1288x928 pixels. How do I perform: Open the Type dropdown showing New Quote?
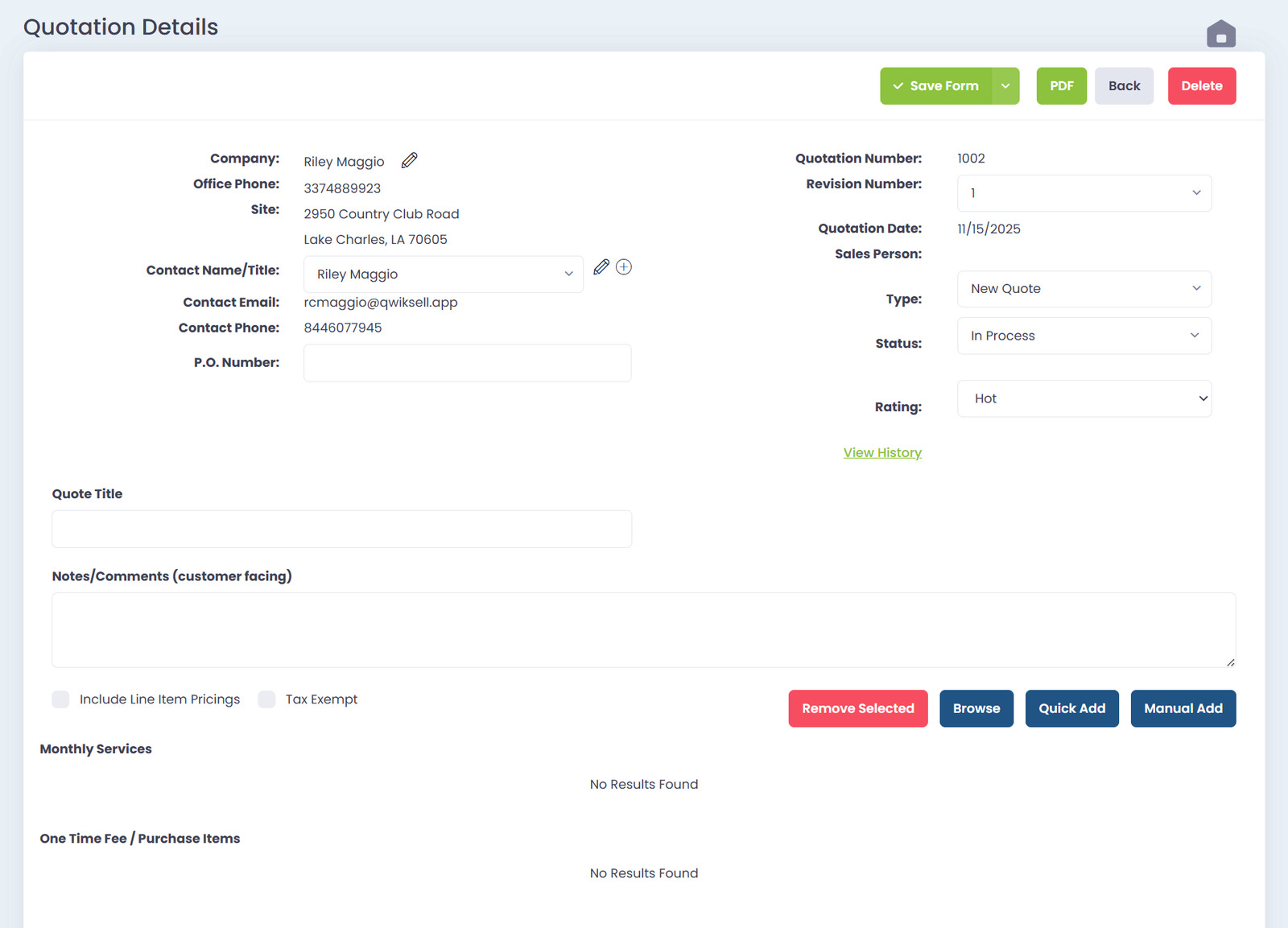pos(1084,289)
